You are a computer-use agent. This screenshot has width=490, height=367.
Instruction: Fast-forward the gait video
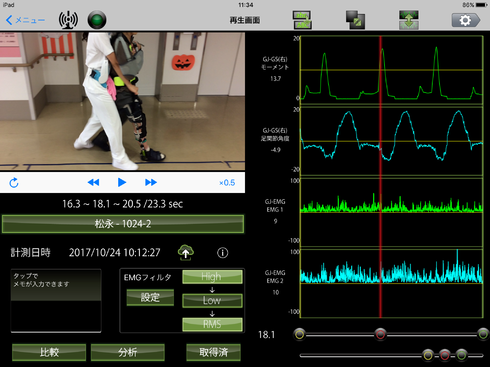151,182
